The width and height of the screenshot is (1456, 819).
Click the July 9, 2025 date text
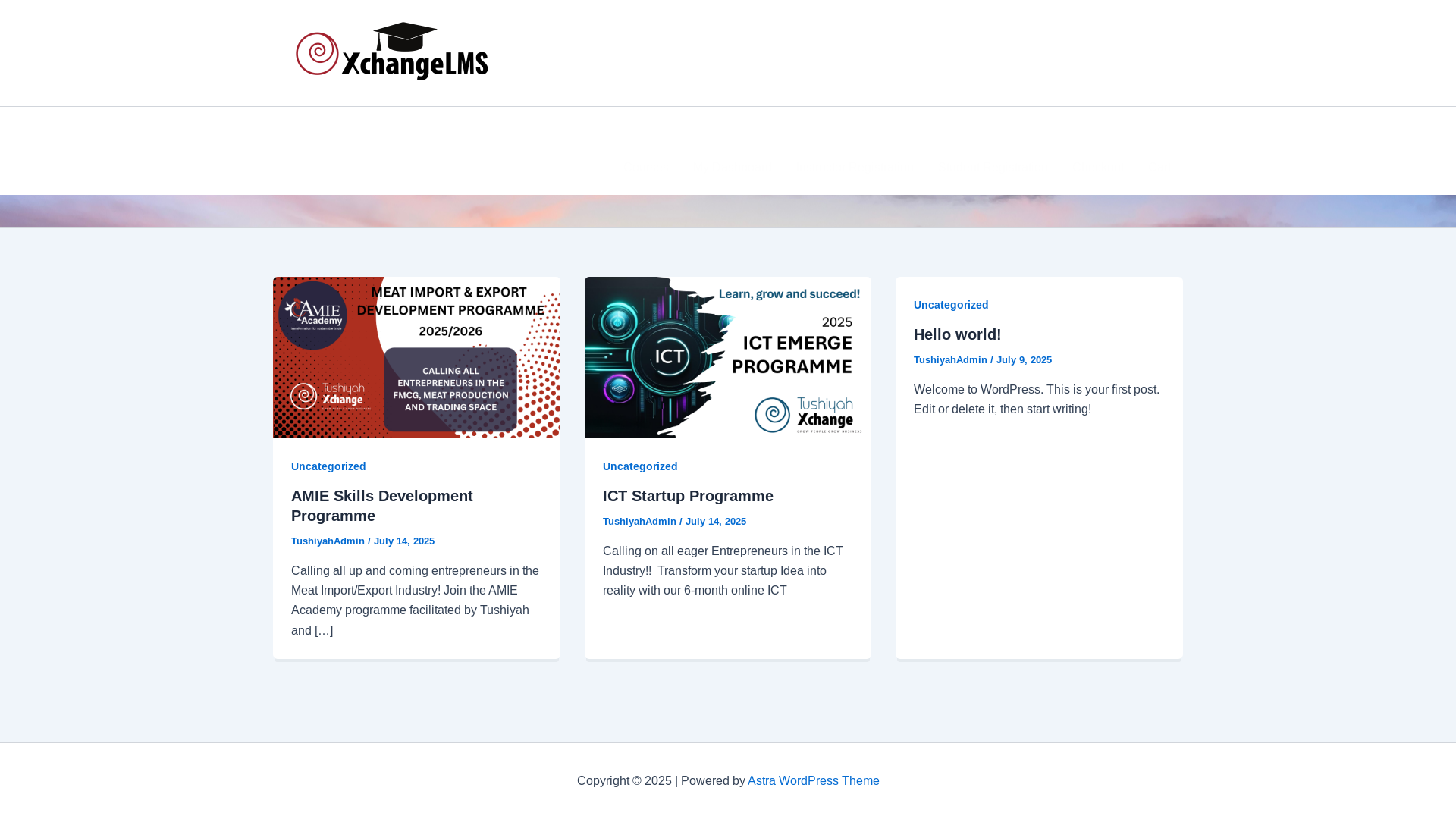(x=1024, y=360)
